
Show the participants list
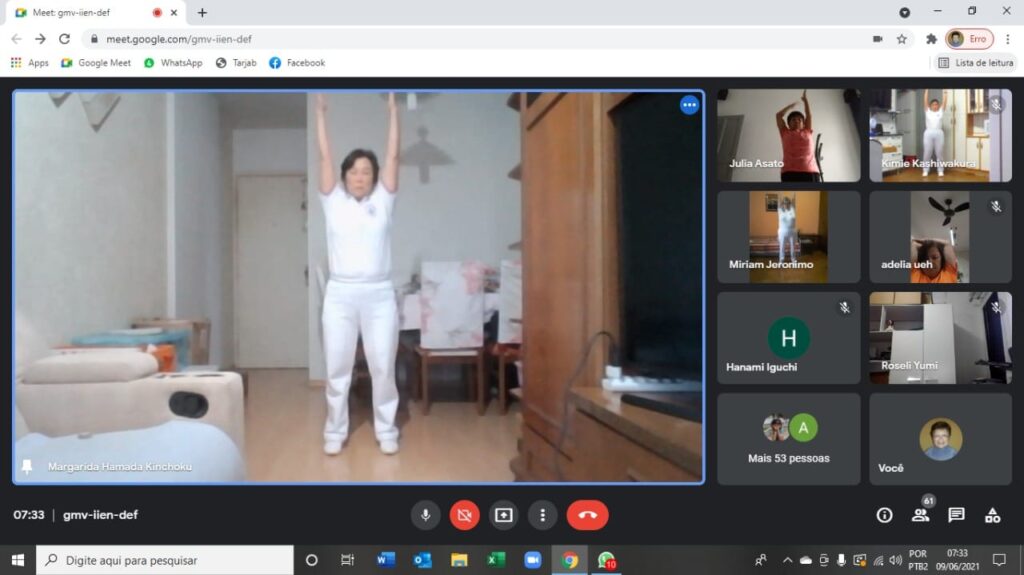tap(920, 515)
